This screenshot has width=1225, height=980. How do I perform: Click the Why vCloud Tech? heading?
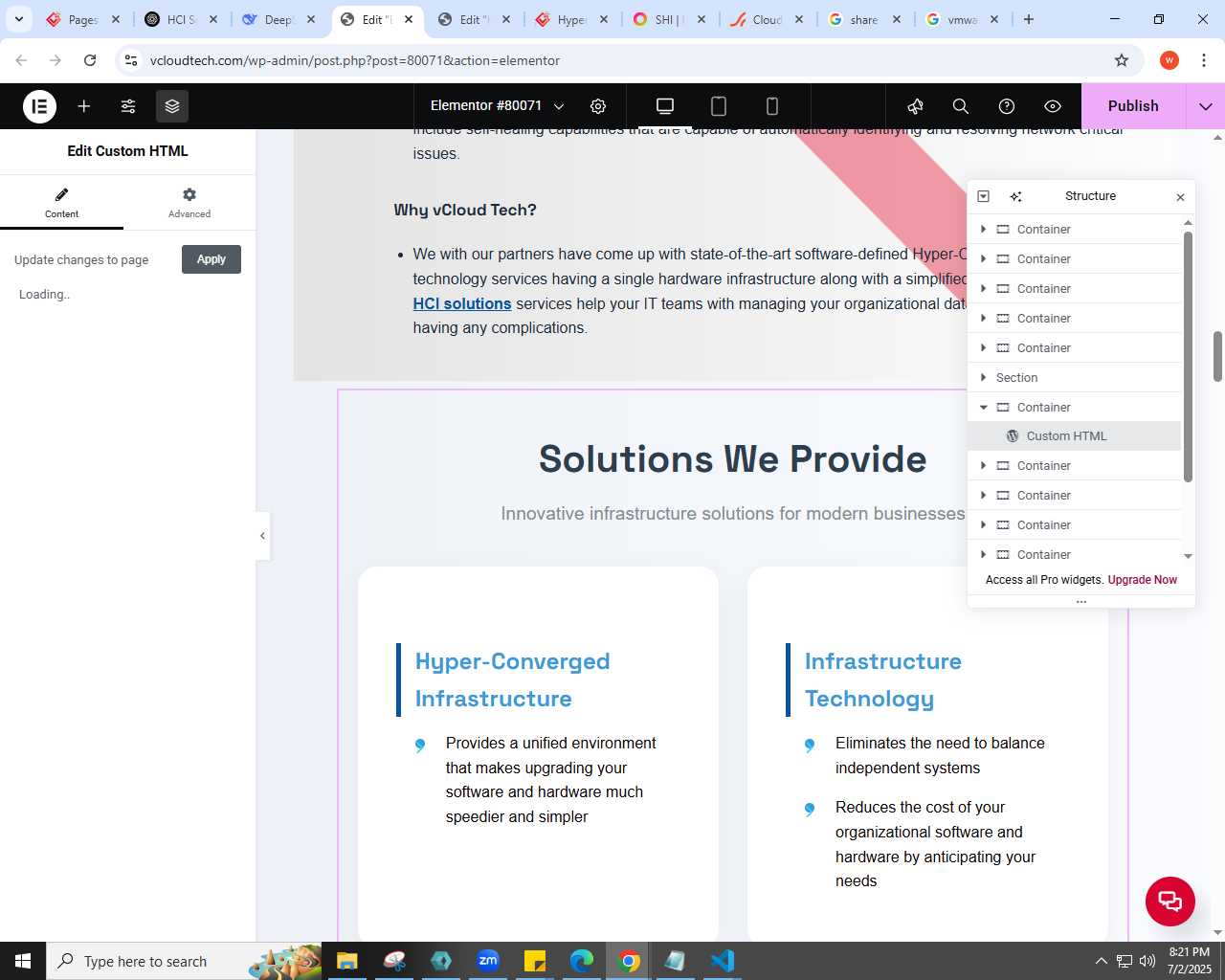coord(465,210)
